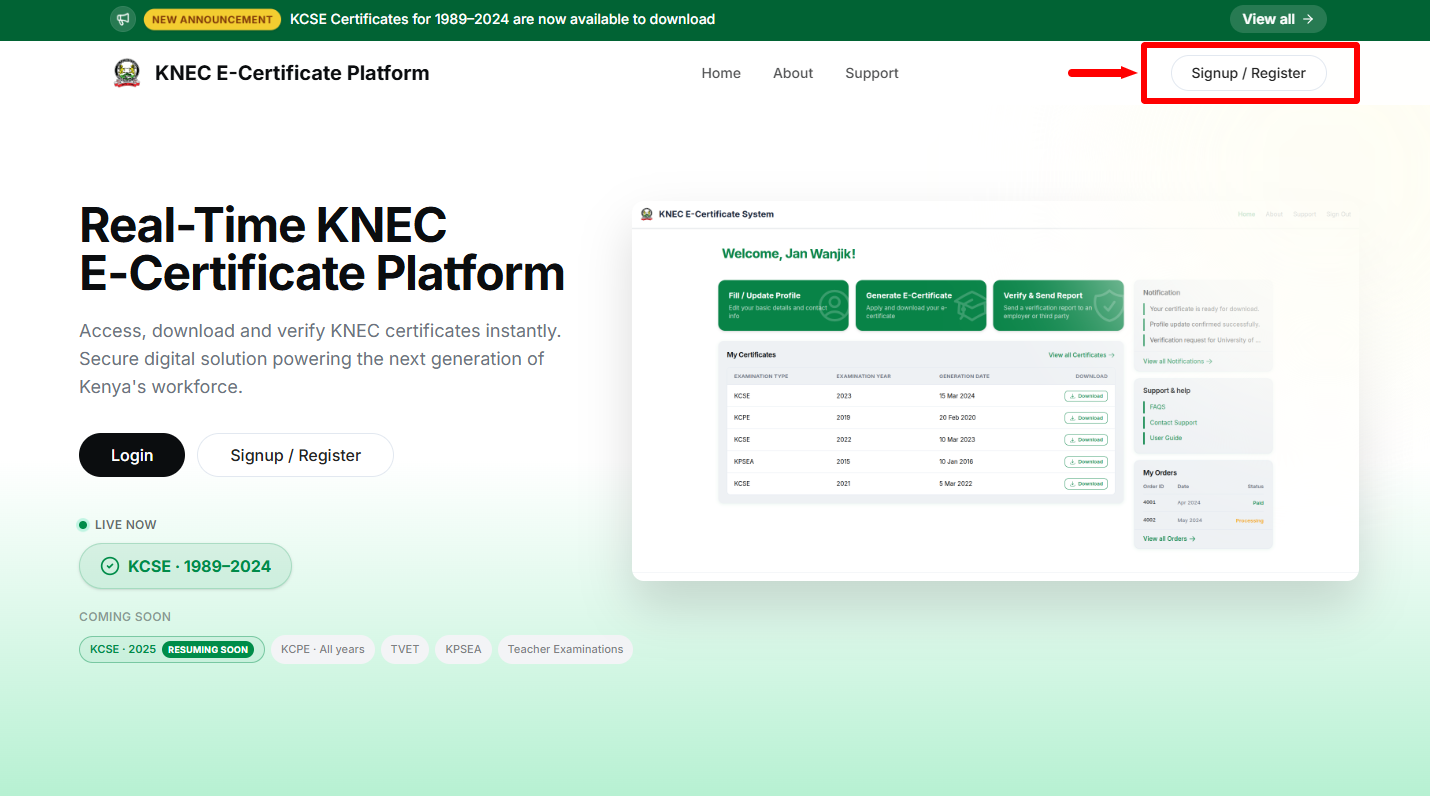Click View all Orders in the preview
The height and width of the screenshot is (796, 1430).
[x=1169, y=539]
